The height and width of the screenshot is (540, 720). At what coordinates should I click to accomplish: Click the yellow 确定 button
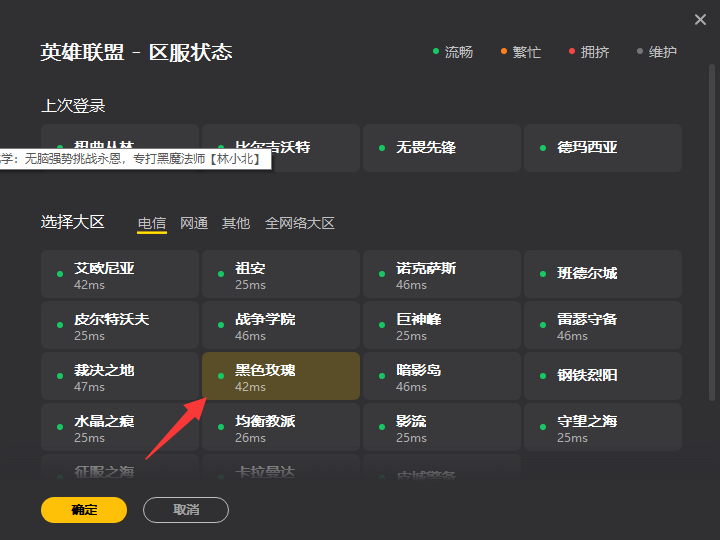(x=84, y=510)
